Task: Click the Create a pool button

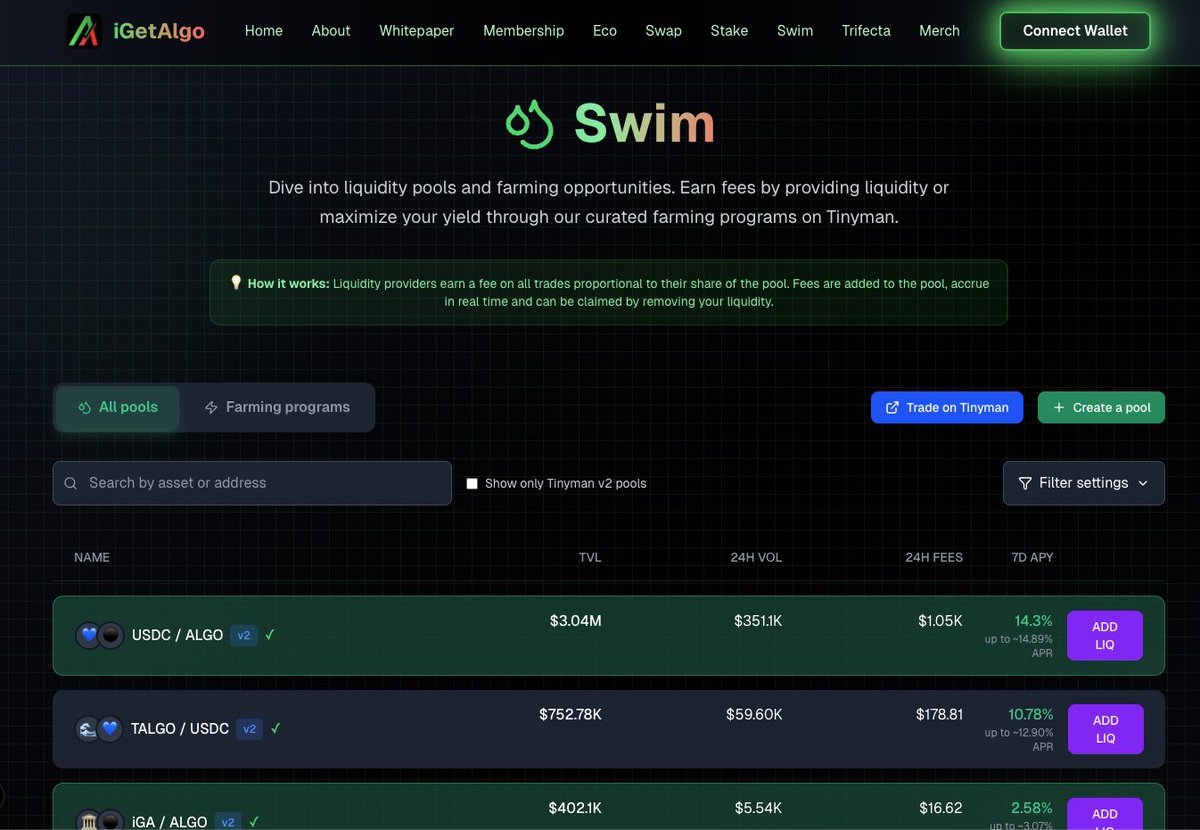Action: coord(1101,407)
